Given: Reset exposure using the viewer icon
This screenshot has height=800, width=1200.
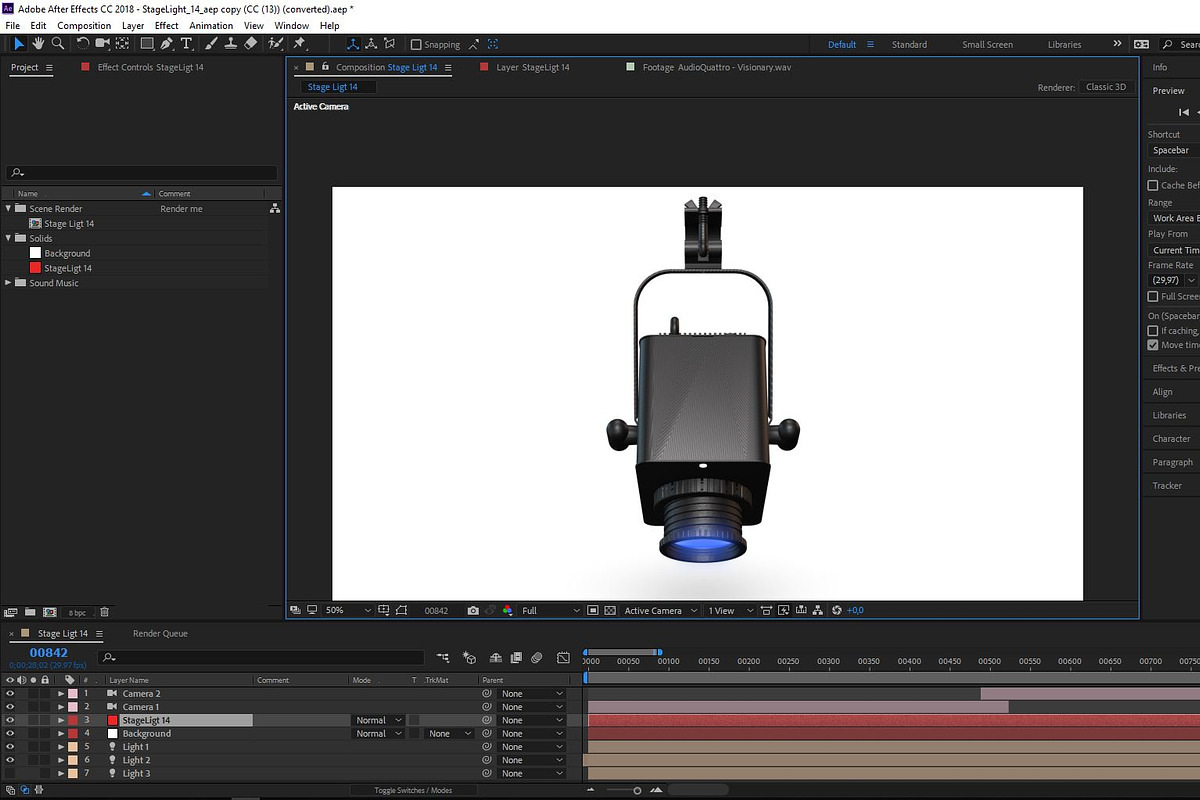Looking at the screenshot, I should click(837, 610).
